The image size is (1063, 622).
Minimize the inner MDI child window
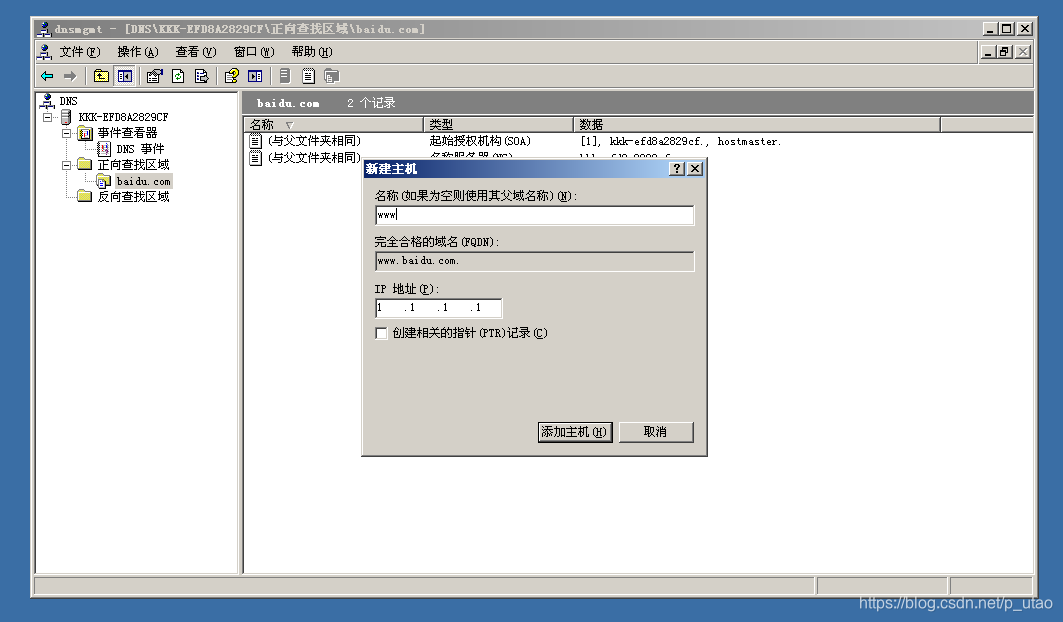988,52
